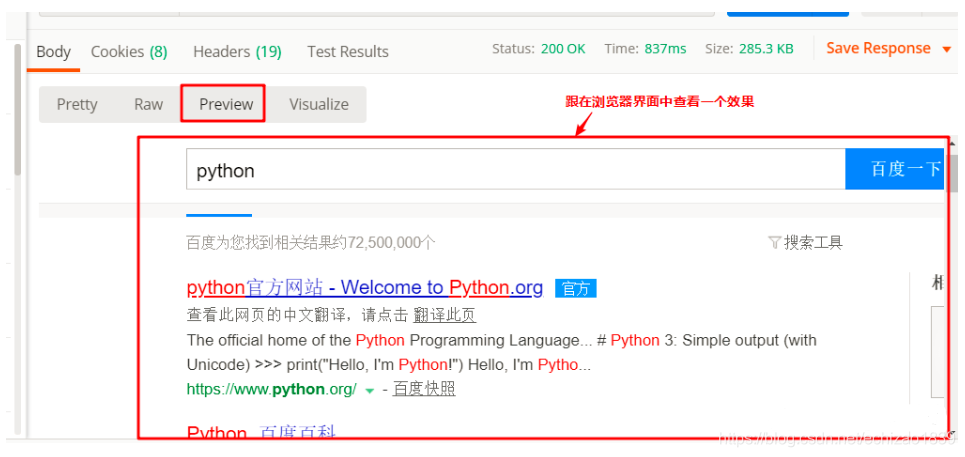The height and width of the screenshot is (457, 965).
Task: Click the Time 837ms value
Action: [x=665, y=49]
